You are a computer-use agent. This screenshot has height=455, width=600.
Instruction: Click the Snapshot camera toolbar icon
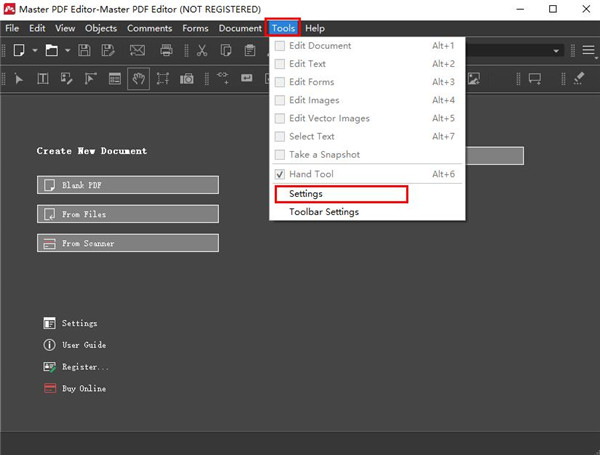tap(186, 79)
